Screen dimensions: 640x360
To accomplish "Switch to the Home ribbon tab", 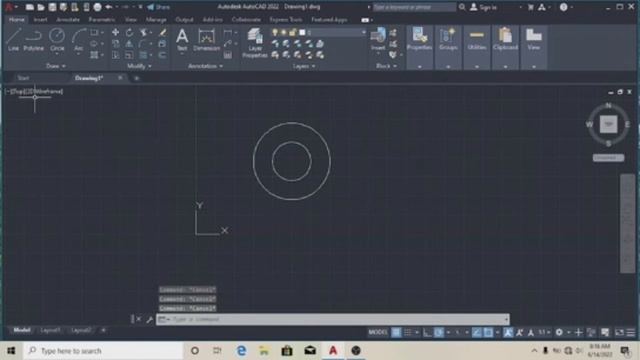I will [17, 20].
